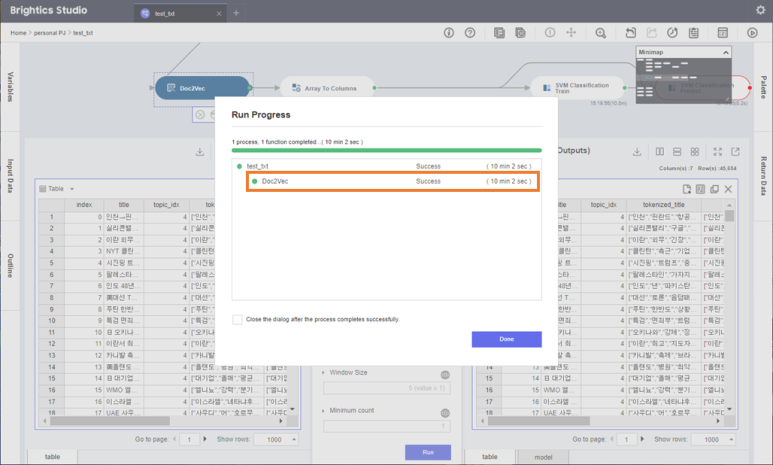Screen dimensions: 773x465
Task: Open the Return Data side panel
Action: 763,176
